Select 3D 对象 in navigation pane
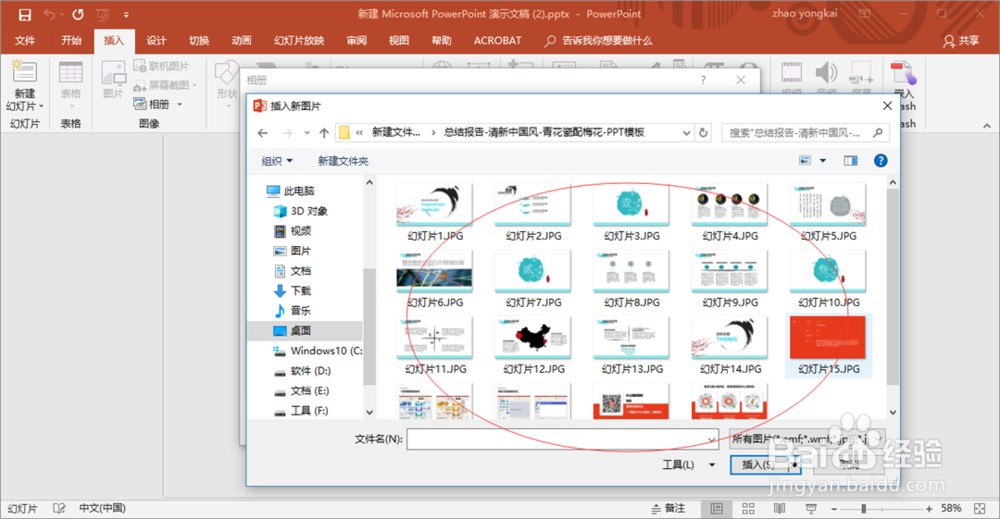This screenshot has width=1000, height=519. point(300,211)
